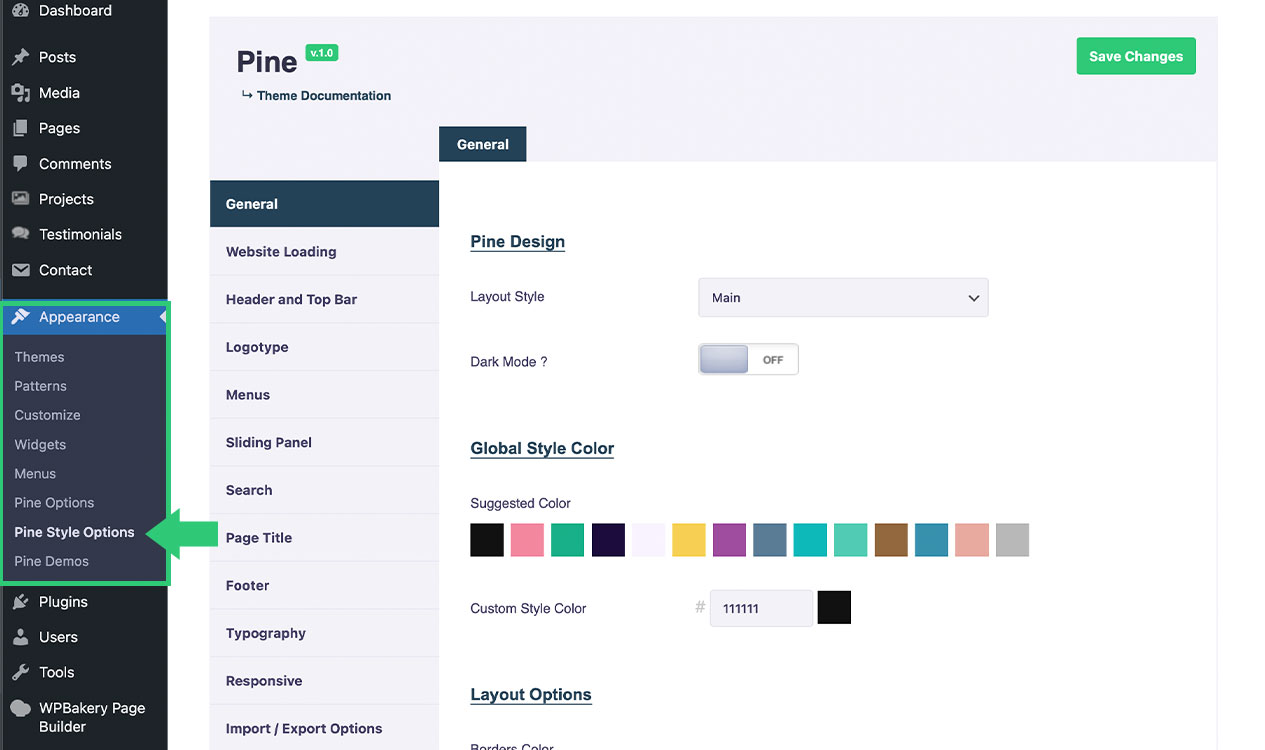Click the Comments speech bubble icon
This screenshot has width=1265, height=750.
pos(20,164)
